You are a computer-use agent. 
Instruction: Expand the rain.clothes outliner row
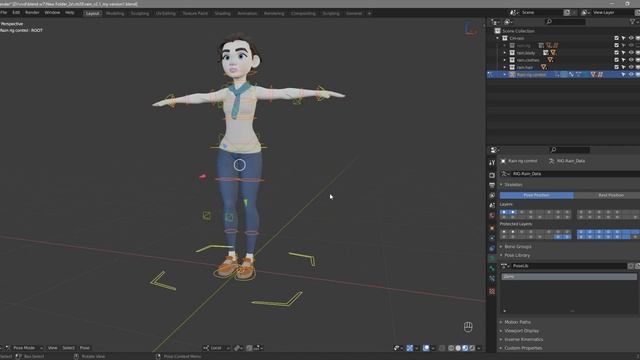504,60
